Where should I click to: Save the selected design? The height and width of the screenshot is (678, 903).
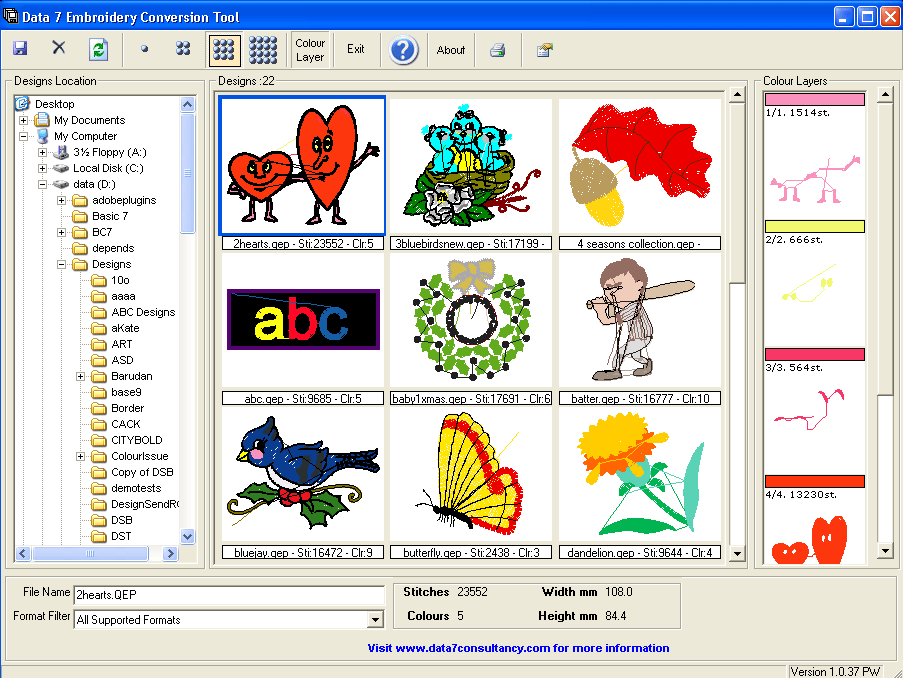click(x=19, y=49)
